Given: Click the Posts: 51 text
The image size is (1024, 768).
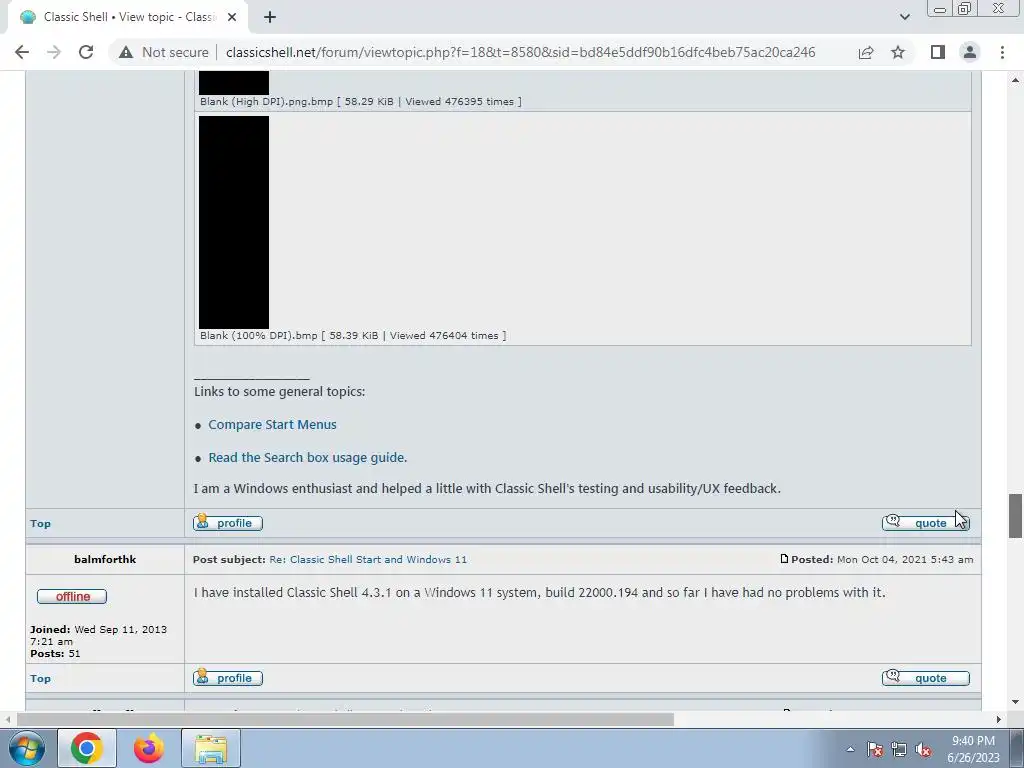Looking at the screenshot, I should tap(55, 654).
